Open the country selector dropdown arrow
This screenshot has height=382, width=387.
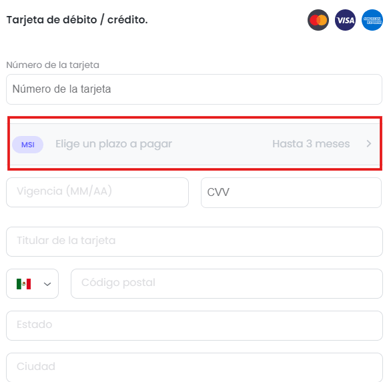tap(47, 284)
